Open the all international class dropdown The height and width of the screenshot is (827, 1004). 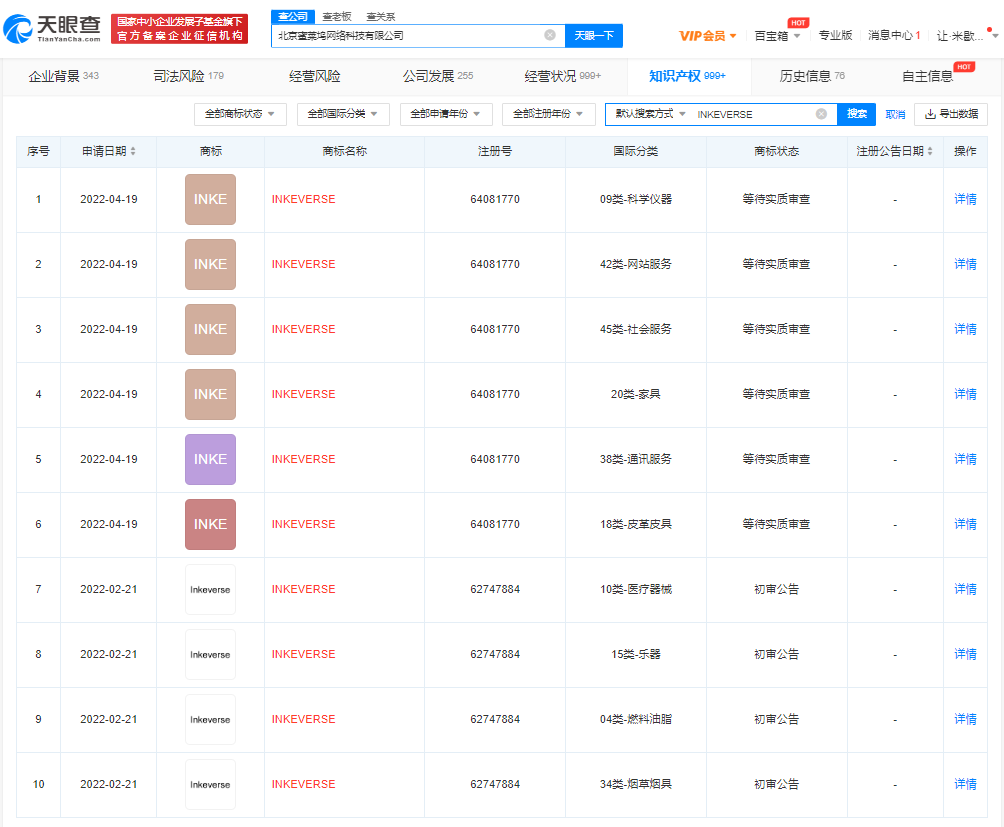343,114
